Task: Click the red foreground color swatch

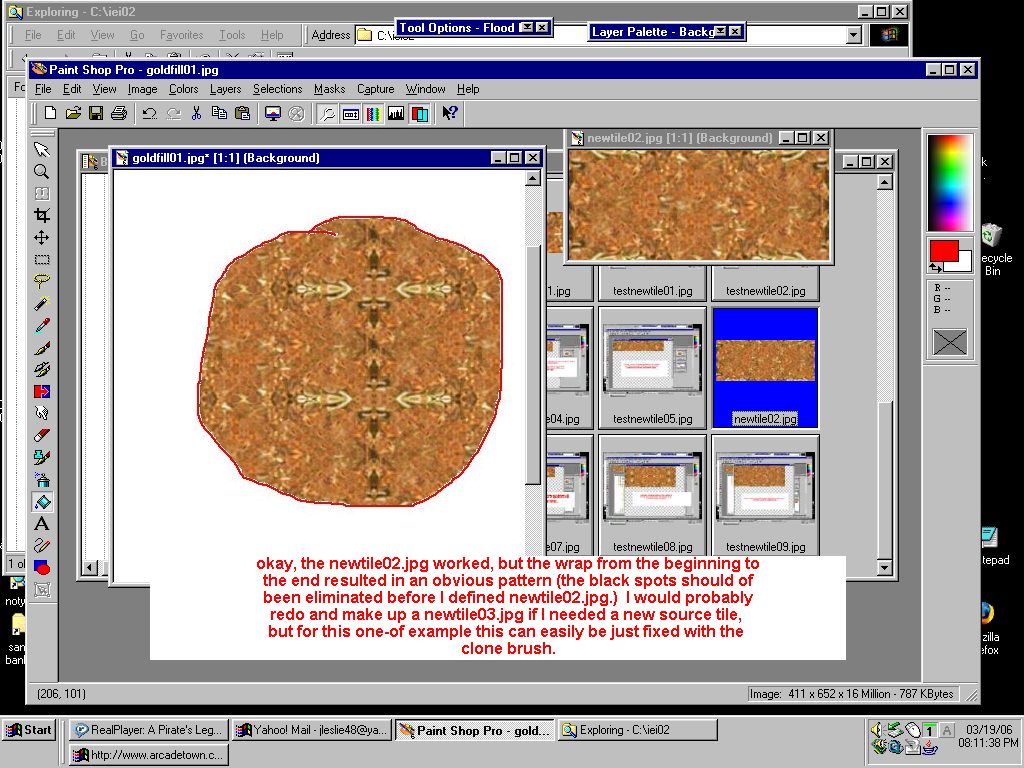Action: (x=943, y=250)
